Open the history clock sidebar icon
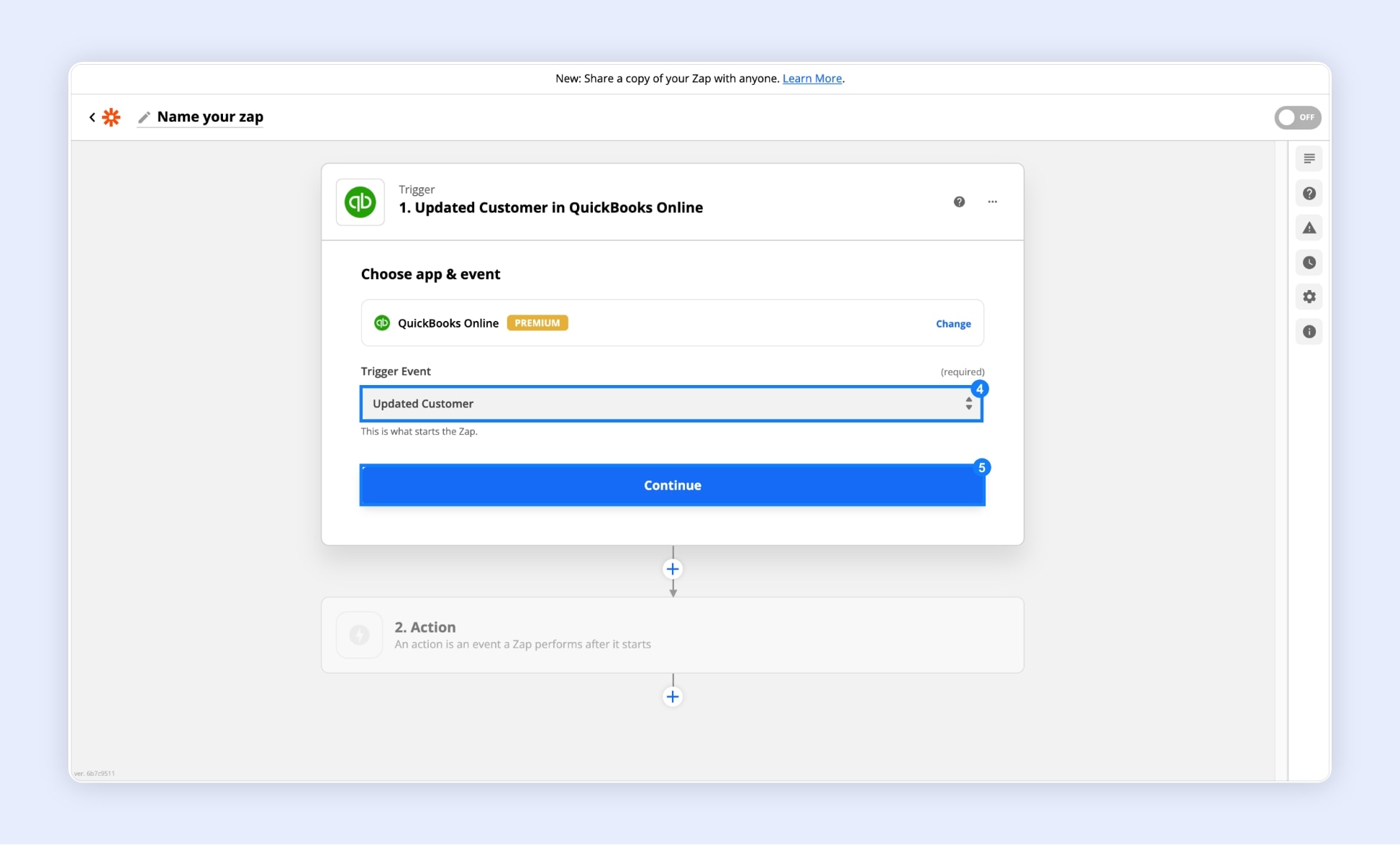Viewport: 1400px width, 845px height. (x=1309, y=263)
